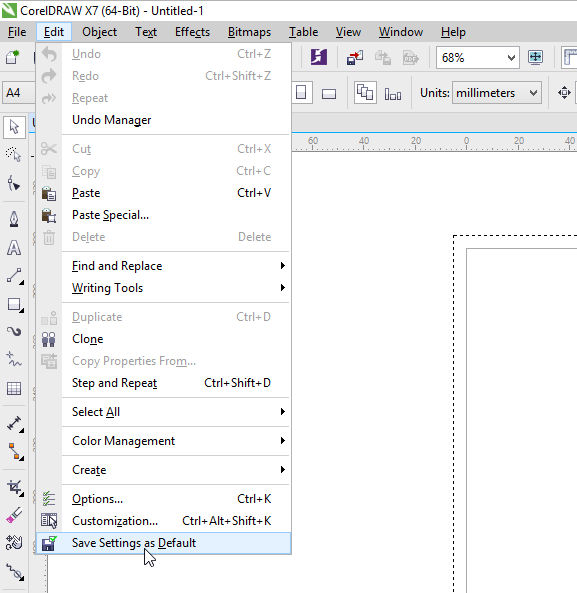Select the Artistic Media tool

(x=14, y=332)
